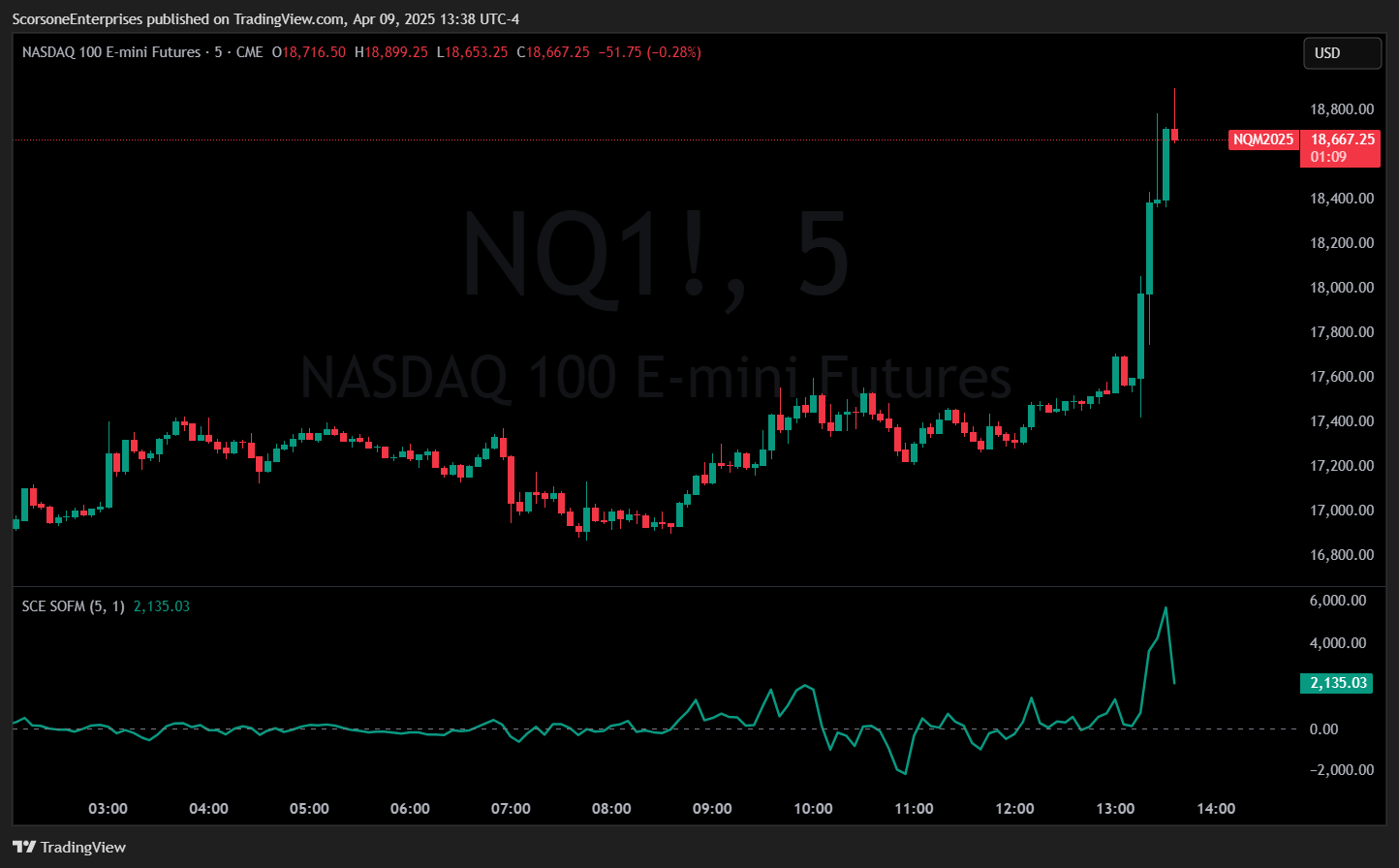Click the 18,400.00 price axis label
This screenshot has width=1399, height=868.
(1342, 199)
